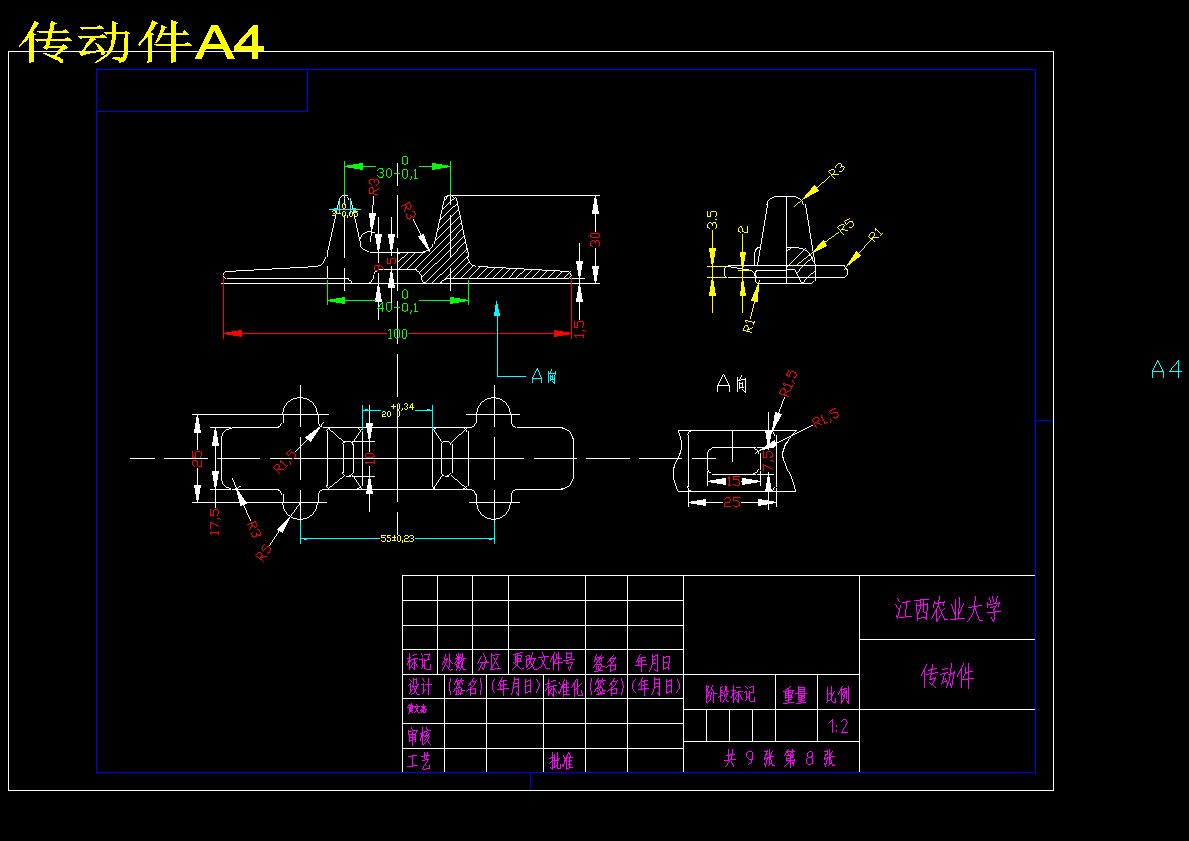Click the 批准 cell
The image size is (1189, 841).
(x=561, y=761)
